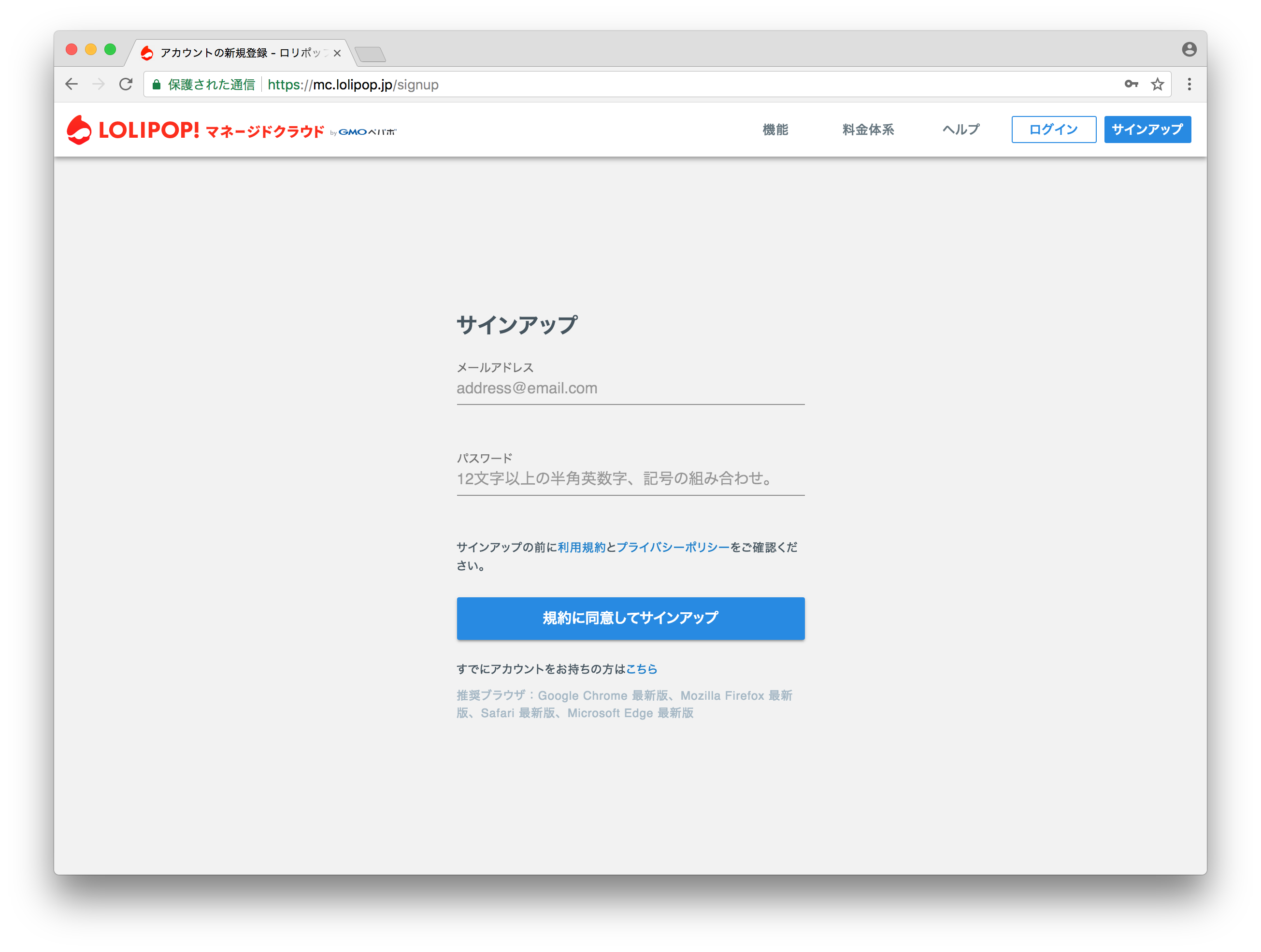
Task: Click the back navigation arrow
Action: (x=72, y=84)
